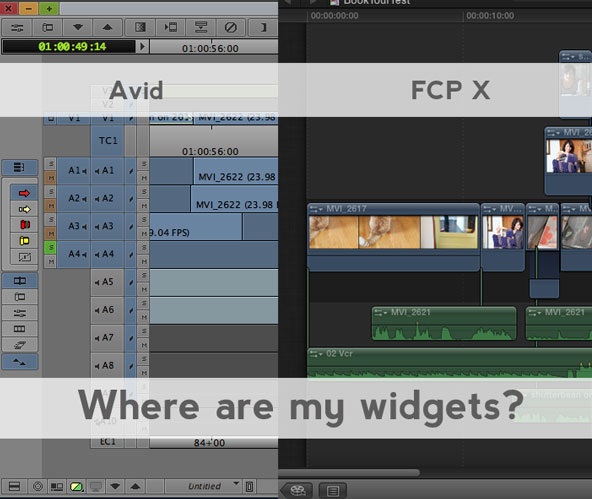Click the monitor icon in Avid bottom toolbar
Viewport: 592px width, 499px height.
tap(96, 486)
